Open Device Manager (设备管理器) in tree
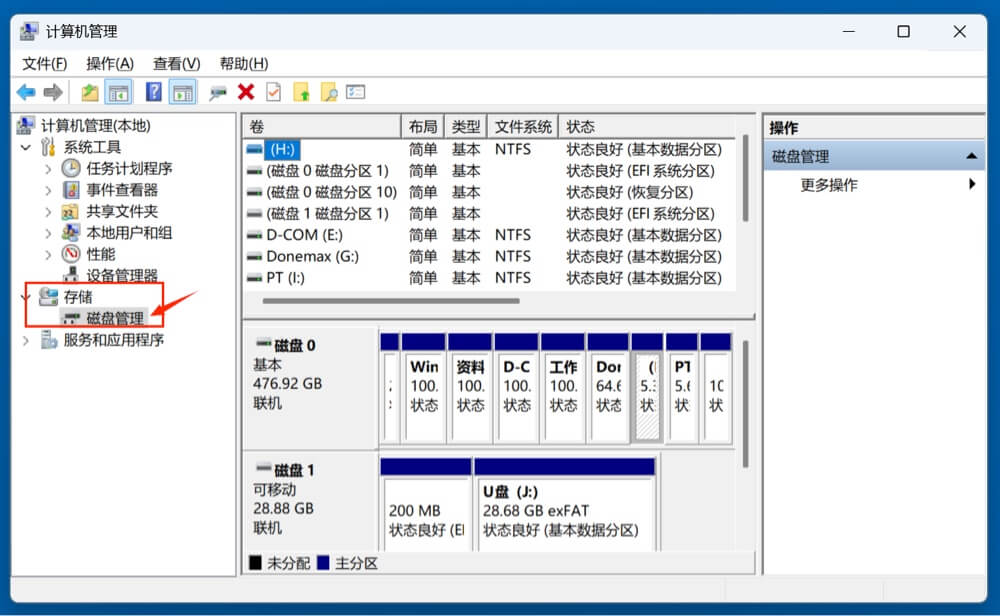 pos(121,276)
